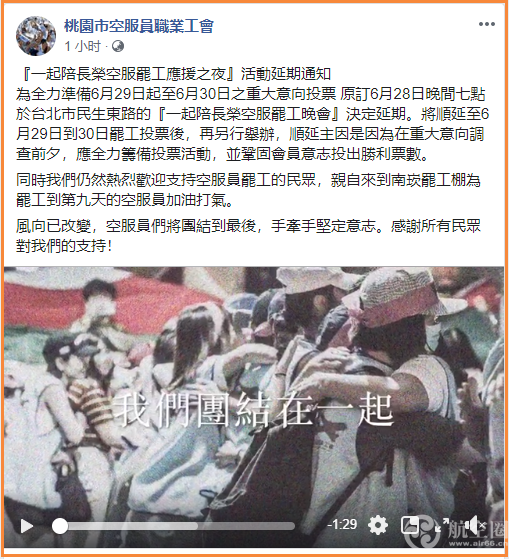509x559 pixels.
Task: Switch video to picture-in-picture mode
Action: [x=410, y=525]
